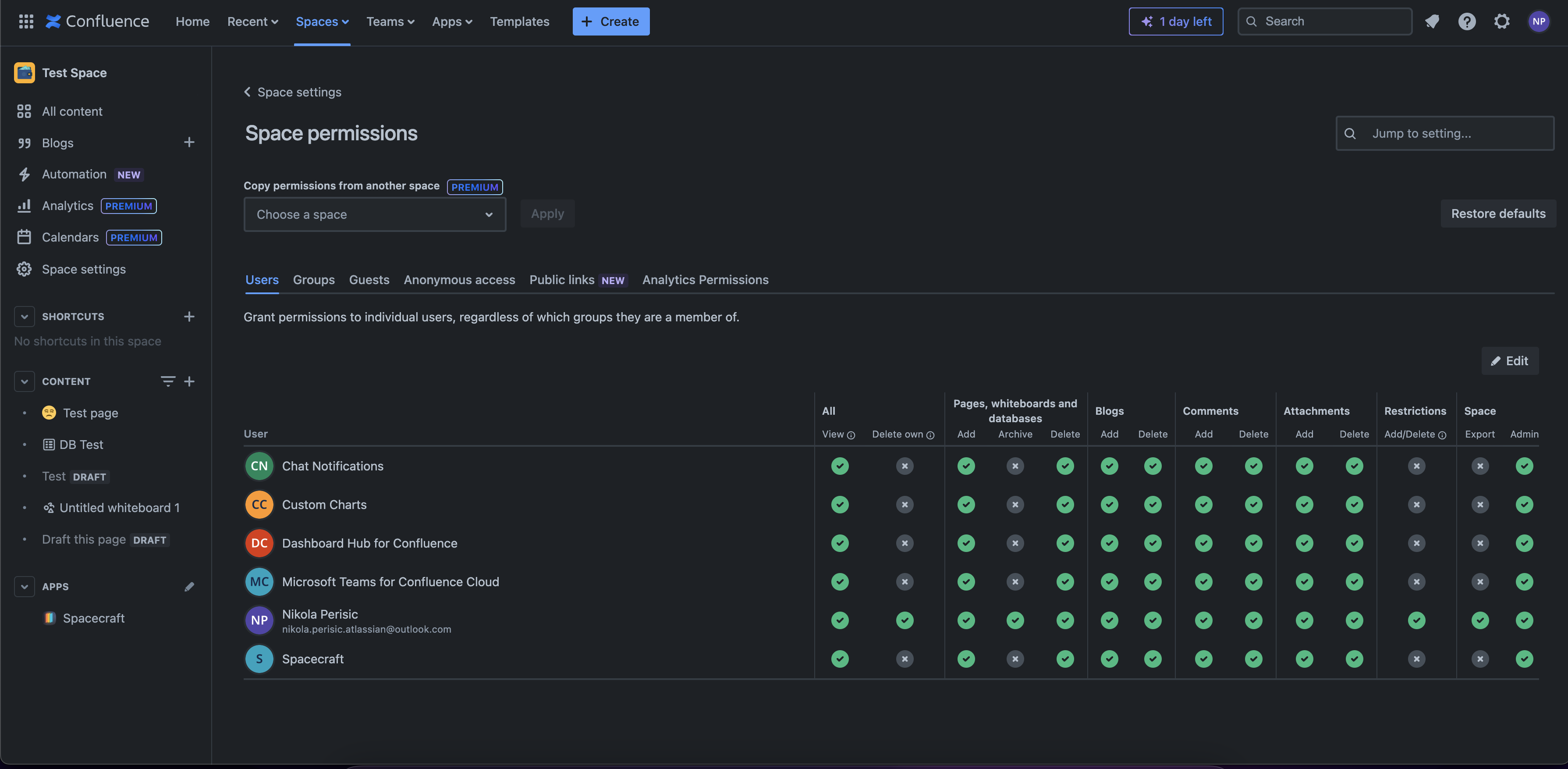Open content filter icon in sidebar
Image resolution: width=1568 pixels, height=769 pixels.
click(x=168, y=381)
